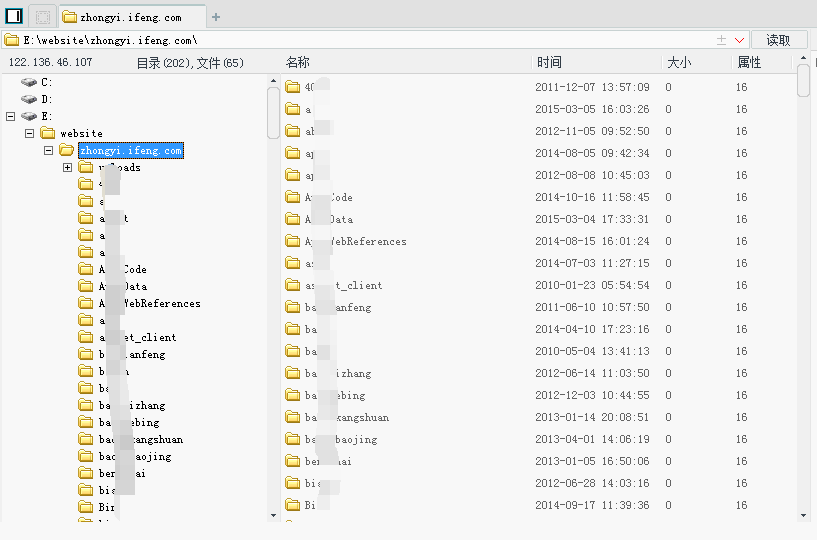Select tree folder ending 'anfeng'
Image resolution: width=817 pixels, height=540 pixels.
coord(132,354)
